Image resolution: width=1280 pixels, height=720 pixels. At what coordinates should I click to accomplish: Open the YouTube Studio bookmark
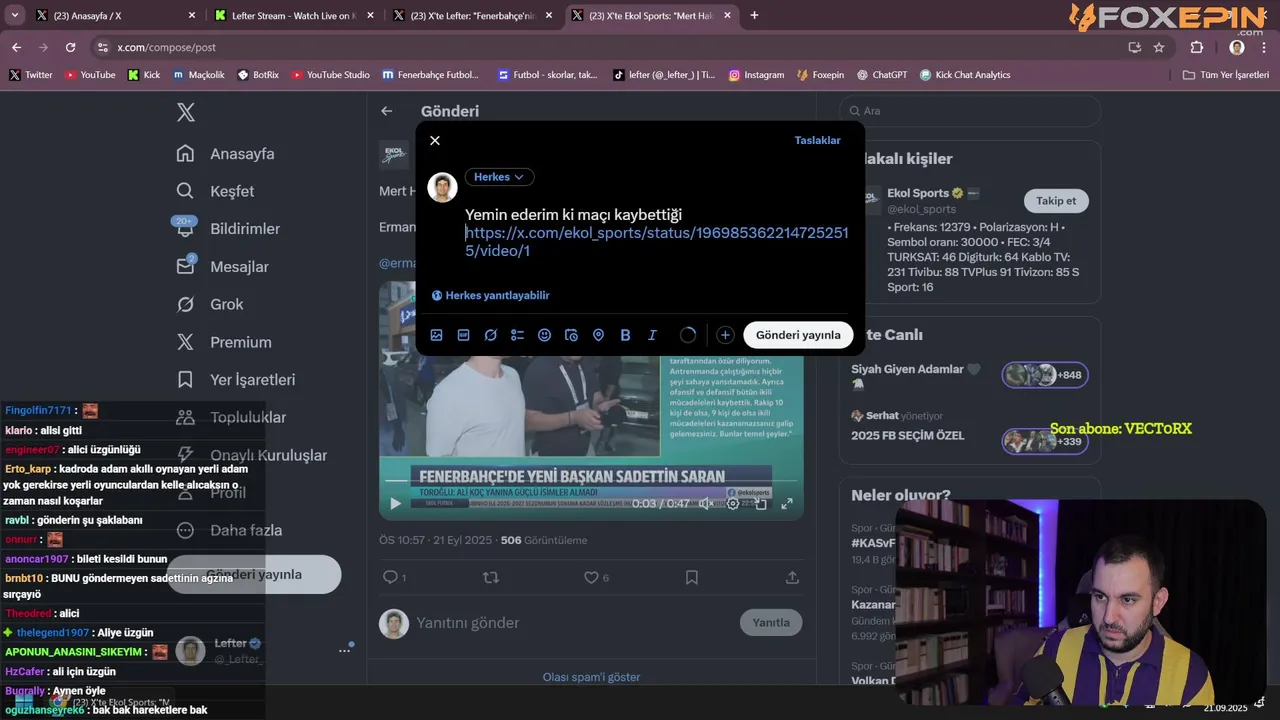coord(331,75)
